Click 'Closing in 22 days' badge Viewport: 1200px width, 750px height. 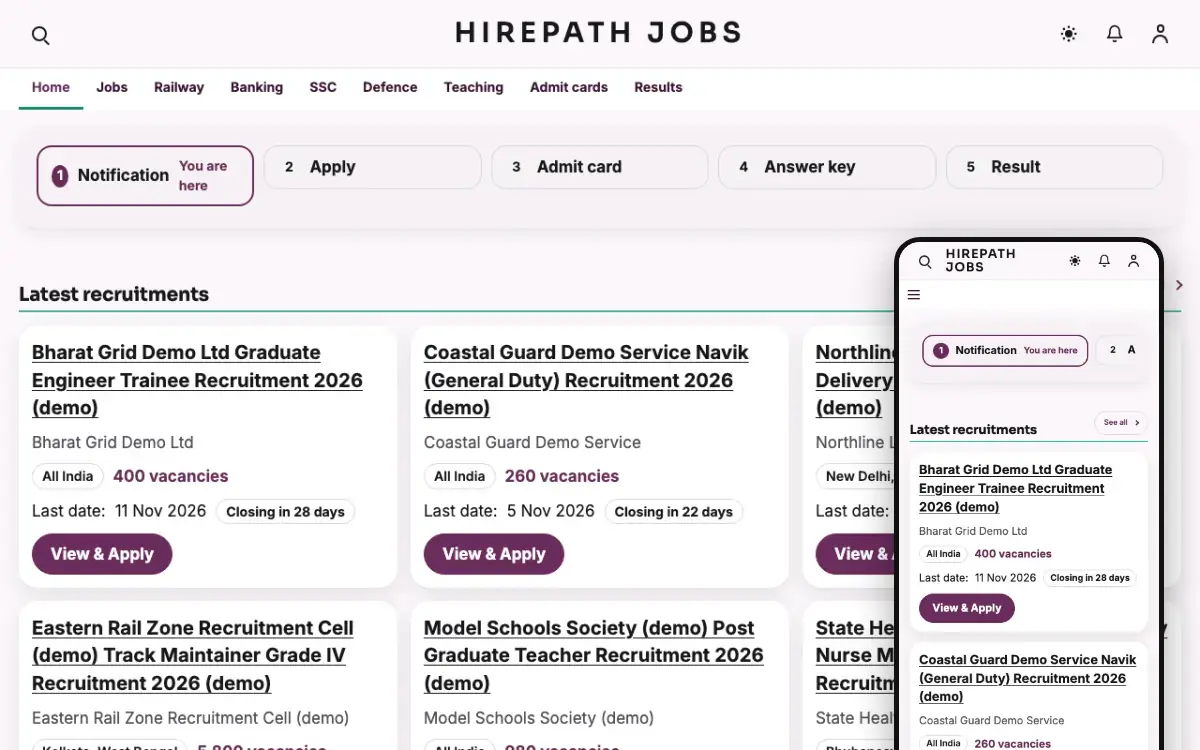674,512
